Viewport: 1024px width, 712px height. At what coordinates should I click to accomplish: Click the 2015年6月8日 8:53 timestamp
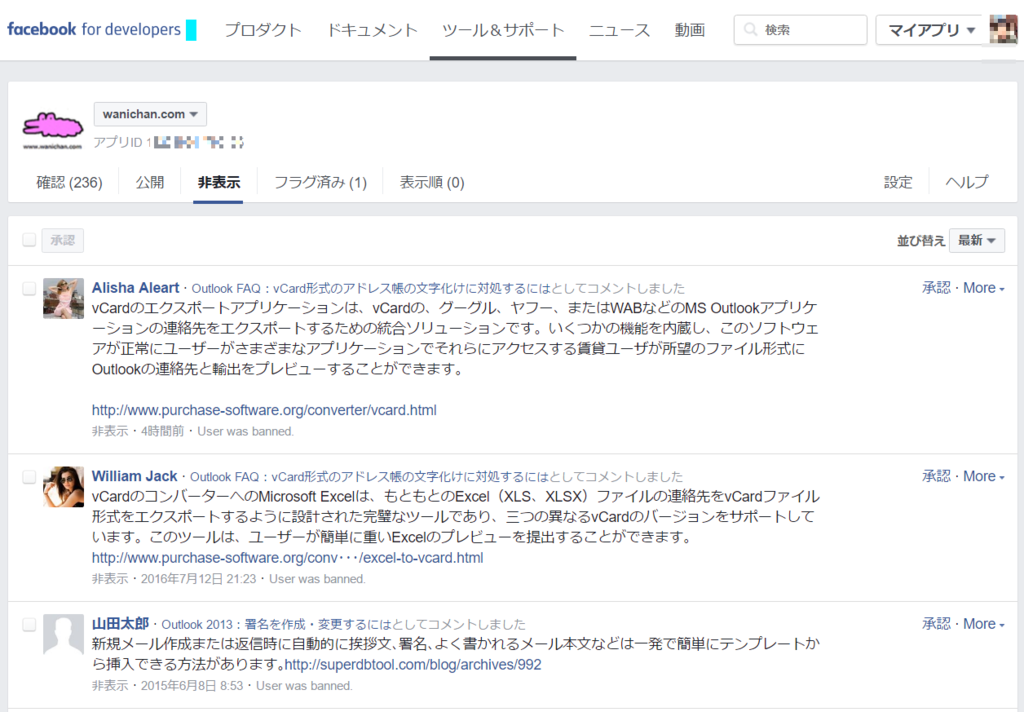tap(192, 686)
